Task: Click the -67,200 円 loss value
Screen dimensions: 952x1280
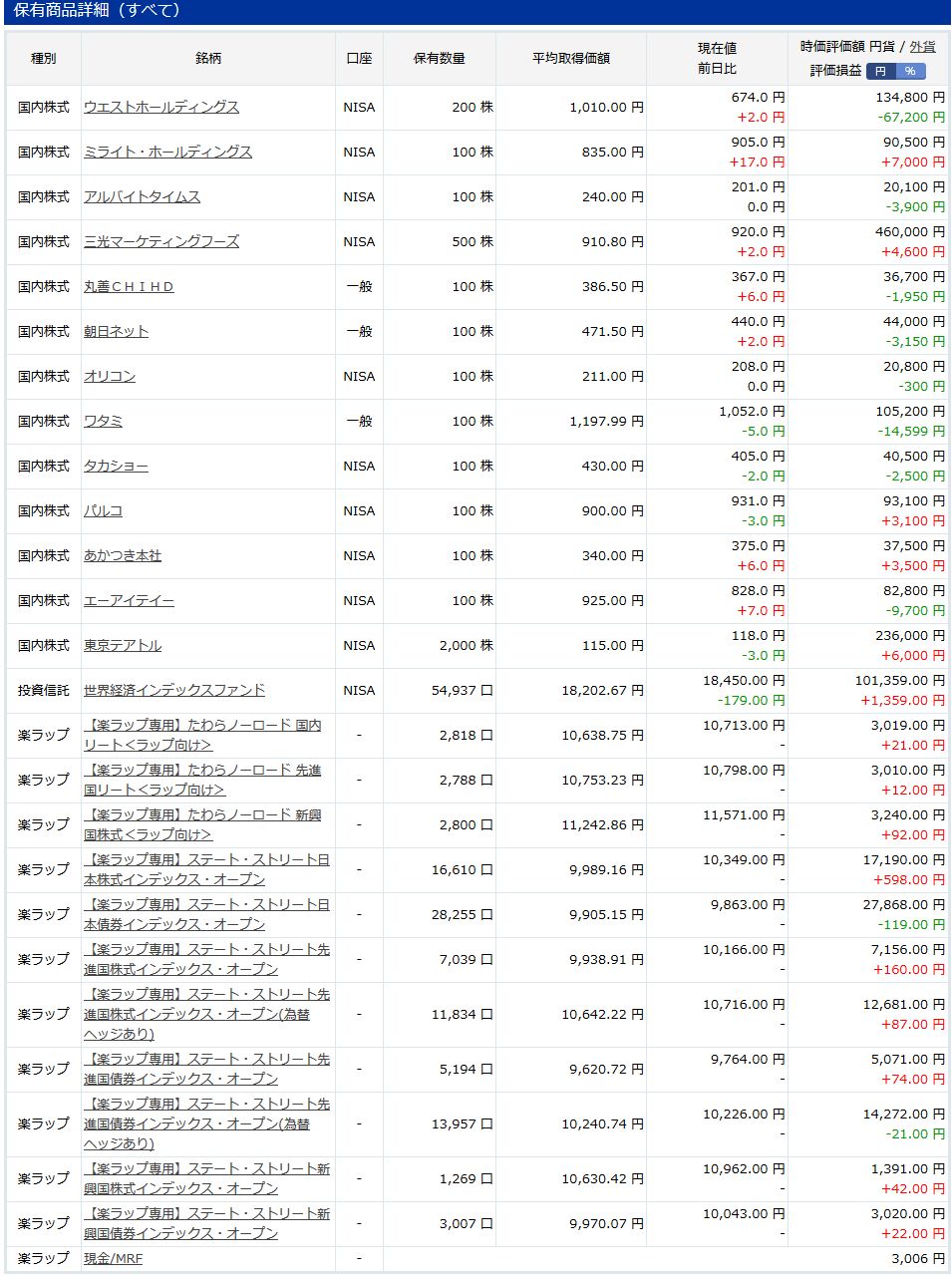Action: (x=911, y=117)
